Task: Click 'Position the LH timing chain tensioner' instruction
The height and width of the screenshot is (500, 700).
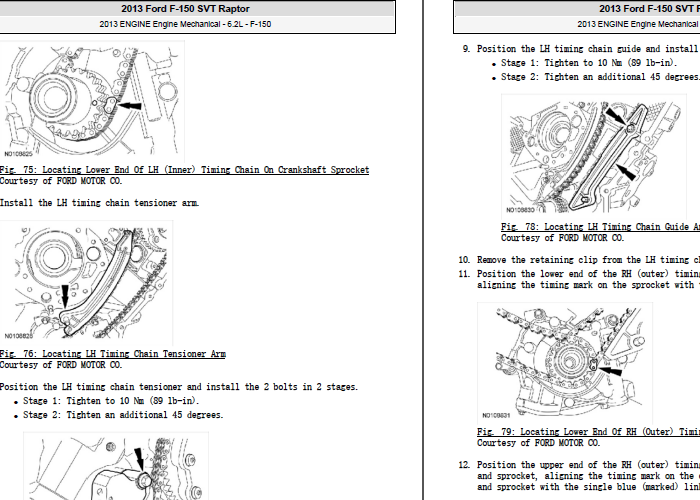Action: 179,387
